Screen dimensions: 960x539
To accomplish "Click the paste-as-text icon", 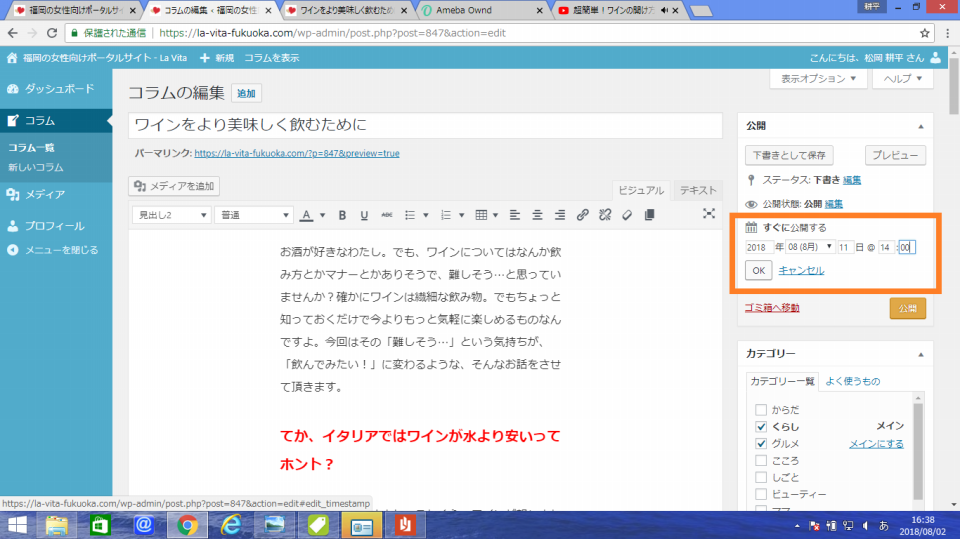I will click(649, 215).
